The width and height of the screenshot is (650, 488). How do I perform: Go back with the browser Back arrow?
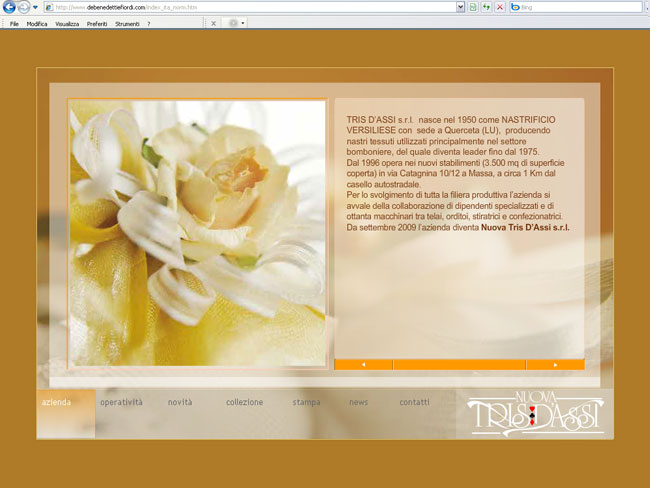(9, 7)
